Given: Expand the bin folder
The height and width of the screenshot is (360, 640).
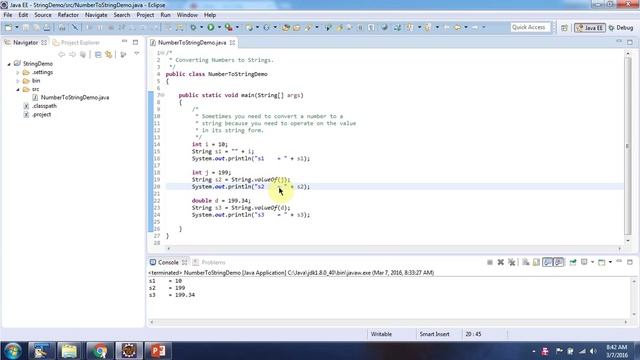Looking at the screenshot, I should 18,81.
